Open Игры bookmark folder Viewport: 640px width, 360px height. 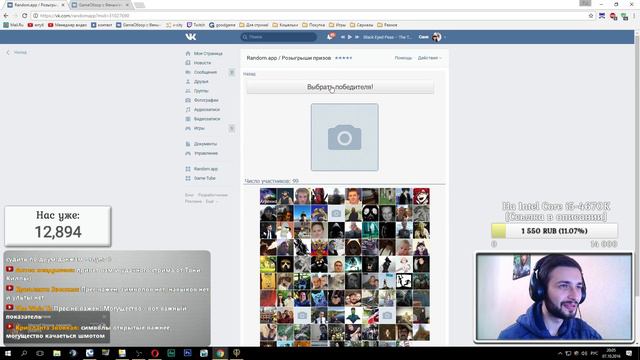click(338, 25)
